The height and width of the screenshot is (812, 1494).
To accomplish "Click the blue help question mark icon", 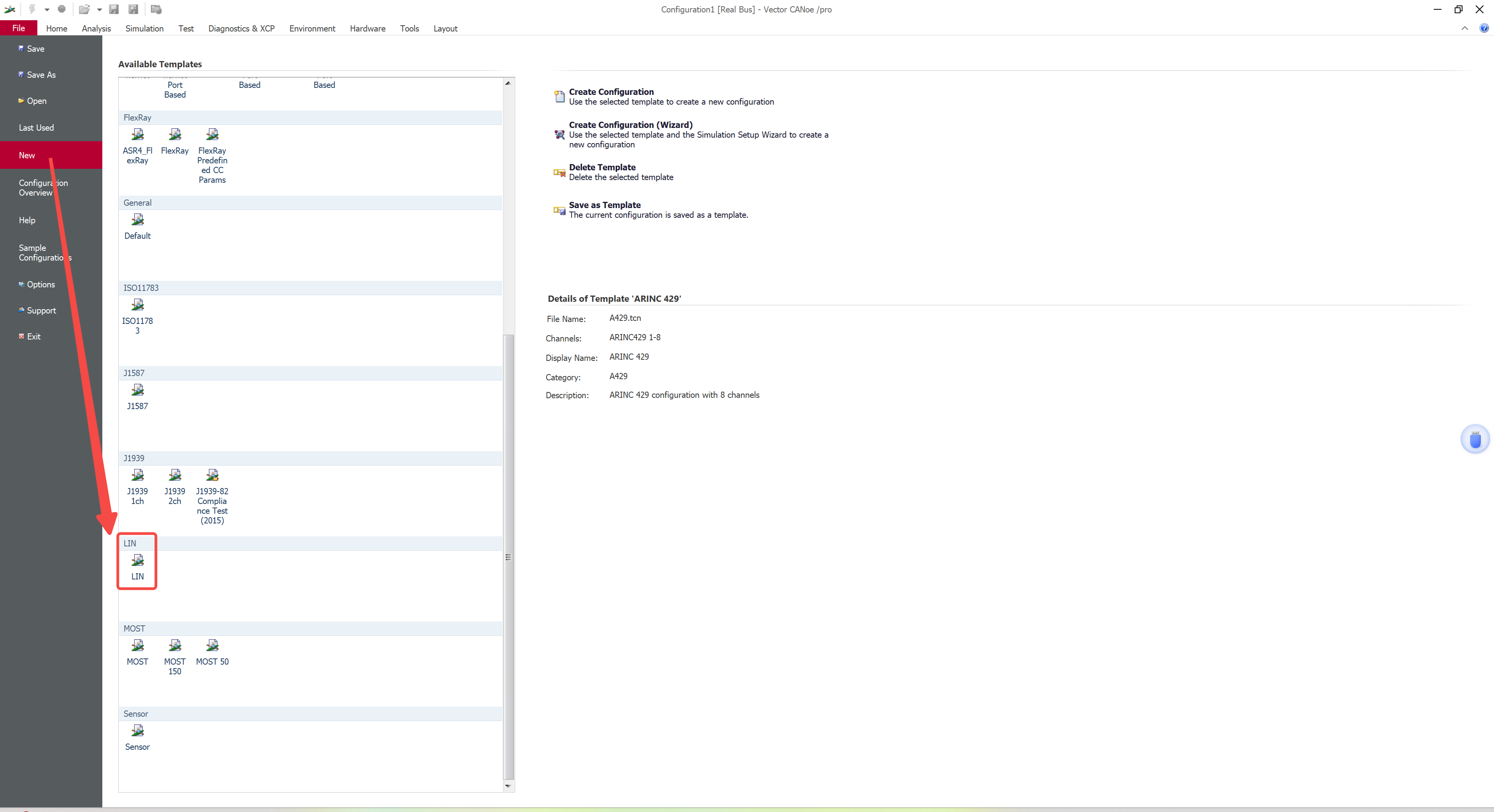I will [1483, 28].
